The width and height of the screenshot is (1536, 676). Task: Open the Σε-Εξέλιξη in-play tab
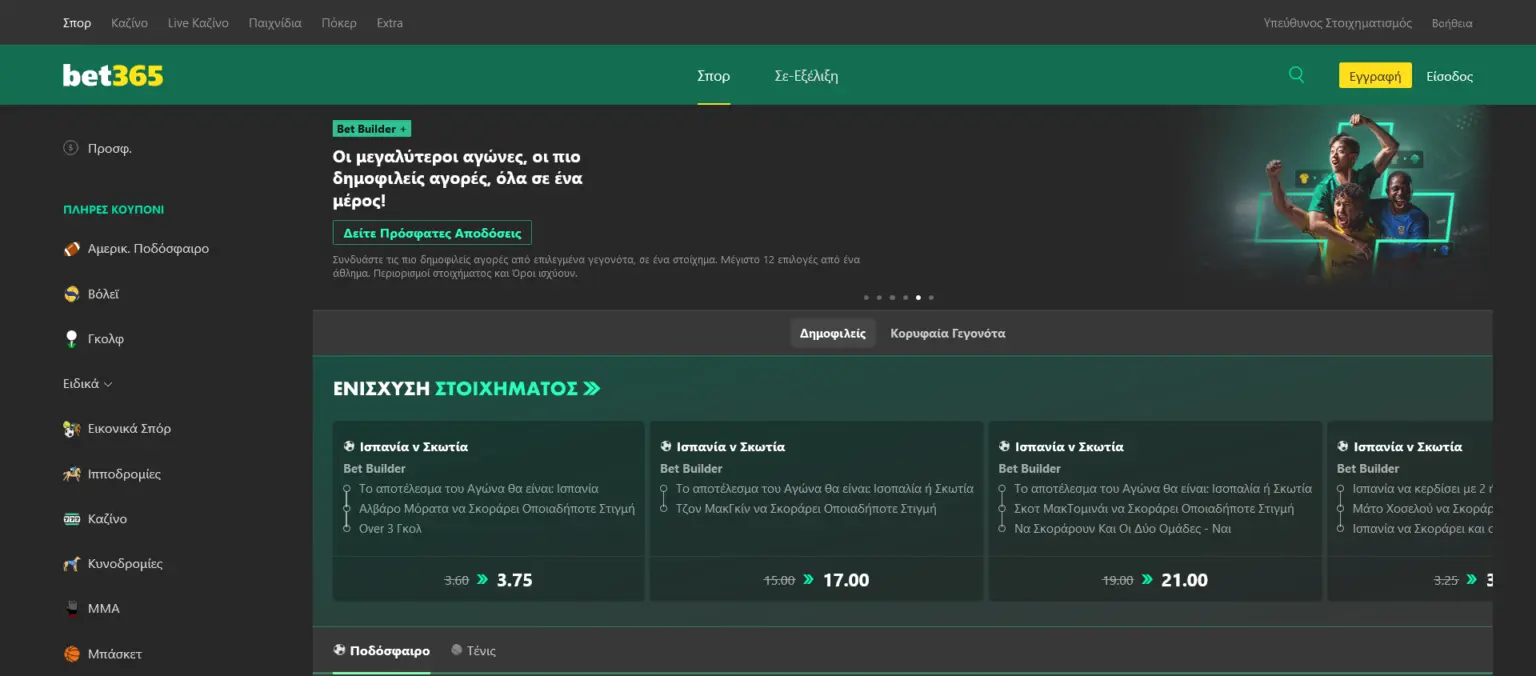[806, 76]
